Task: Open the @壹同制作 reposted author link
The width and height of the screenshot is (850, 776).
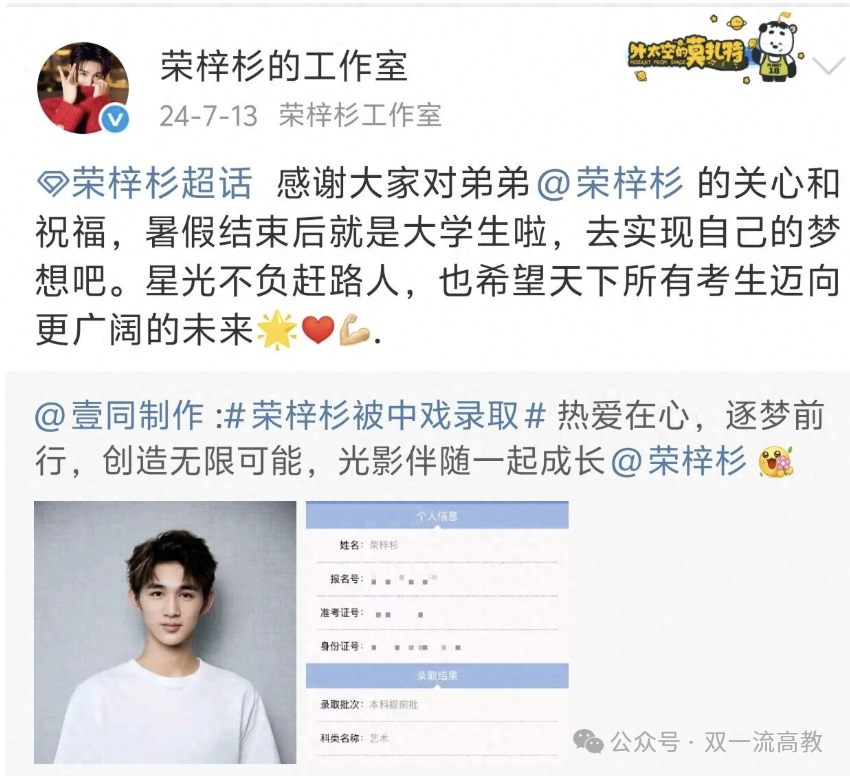Action: pyautogui.click(x=119, y=416)
